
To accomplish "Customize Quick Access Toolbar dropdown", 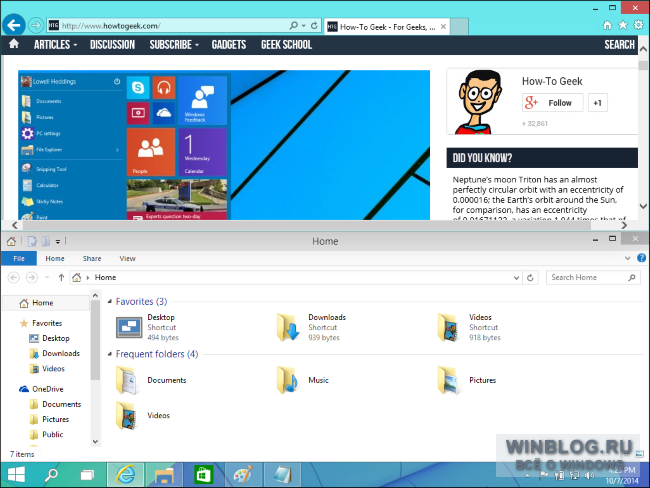I will click(x=58, y=241).
